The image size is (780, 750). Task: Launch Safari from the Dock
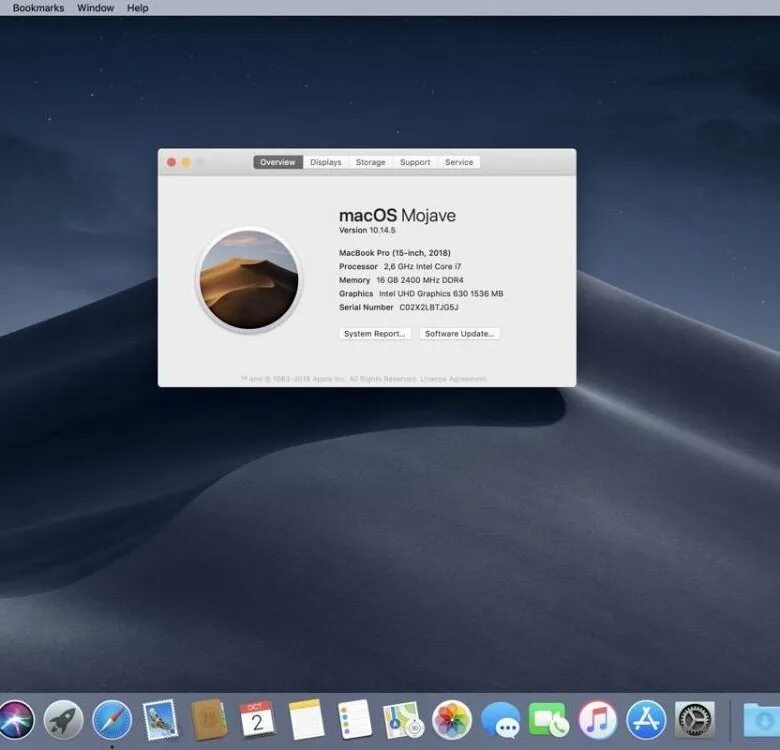[112, 719]
